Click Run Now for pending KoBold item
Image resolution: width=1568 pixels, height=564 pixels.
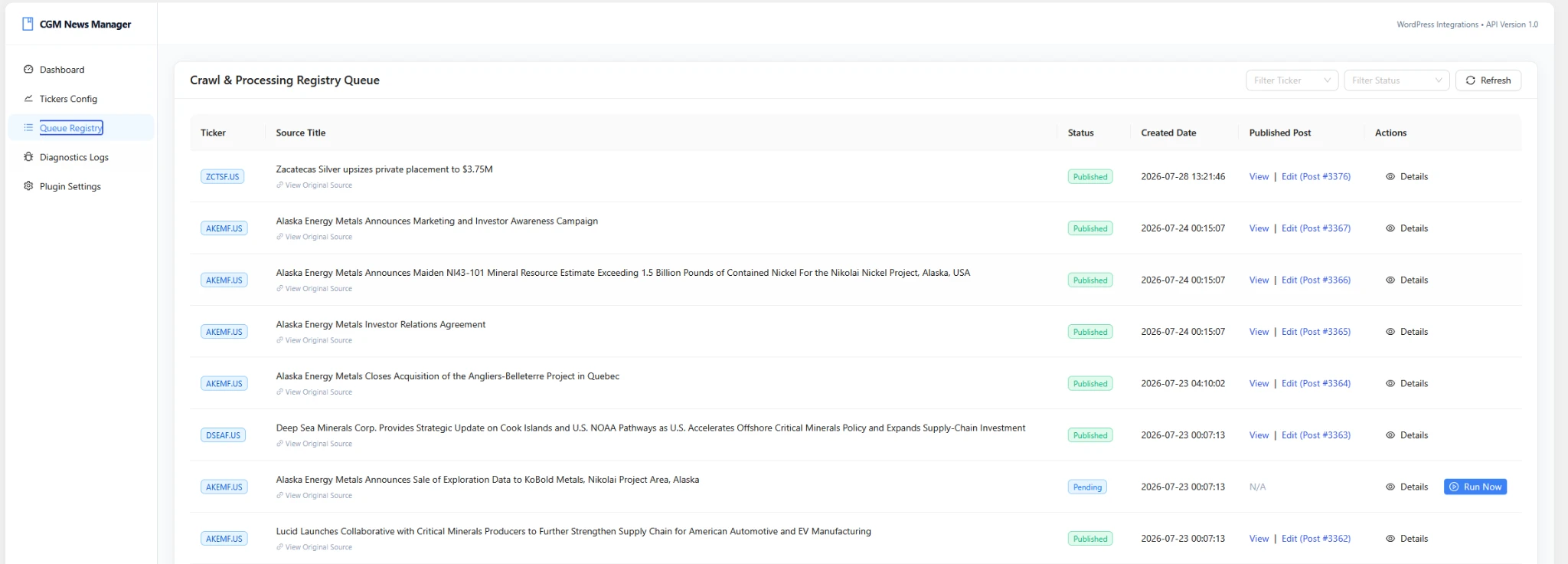coord(1475,487)
